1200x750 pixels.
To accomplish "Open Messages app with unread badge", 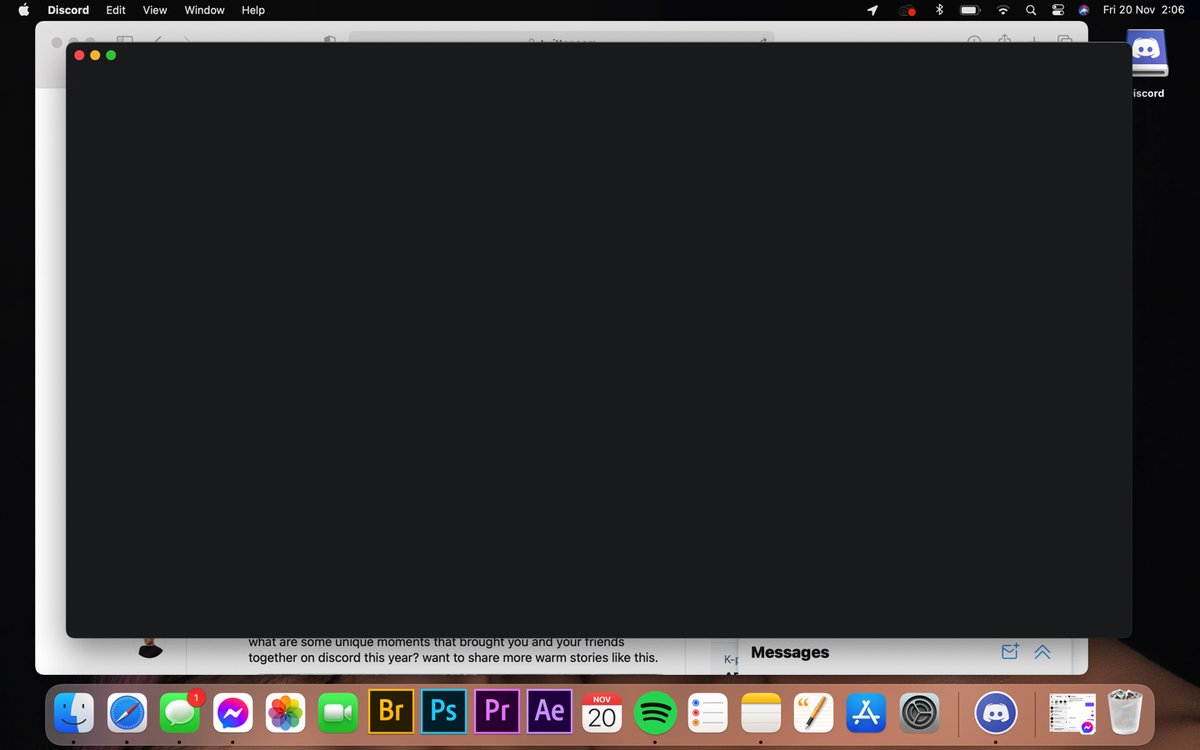I will tap(180, 713).
